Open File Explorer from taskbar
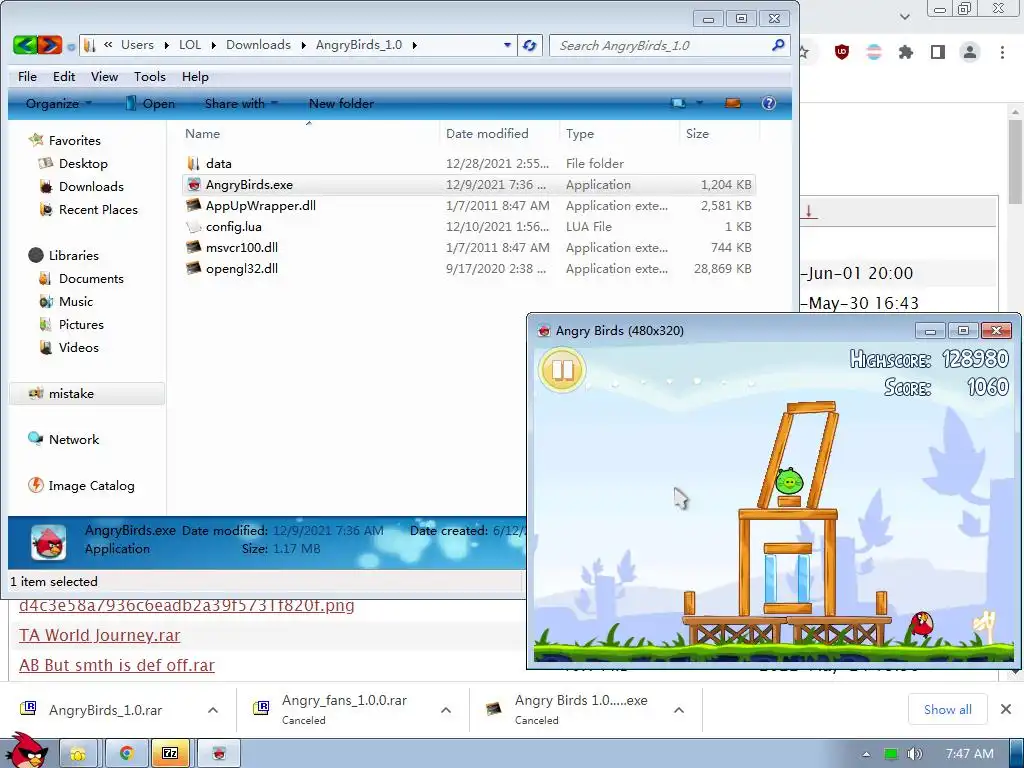Image resolution: width=1024 pixels, height=768 pixels. [78, 754]
